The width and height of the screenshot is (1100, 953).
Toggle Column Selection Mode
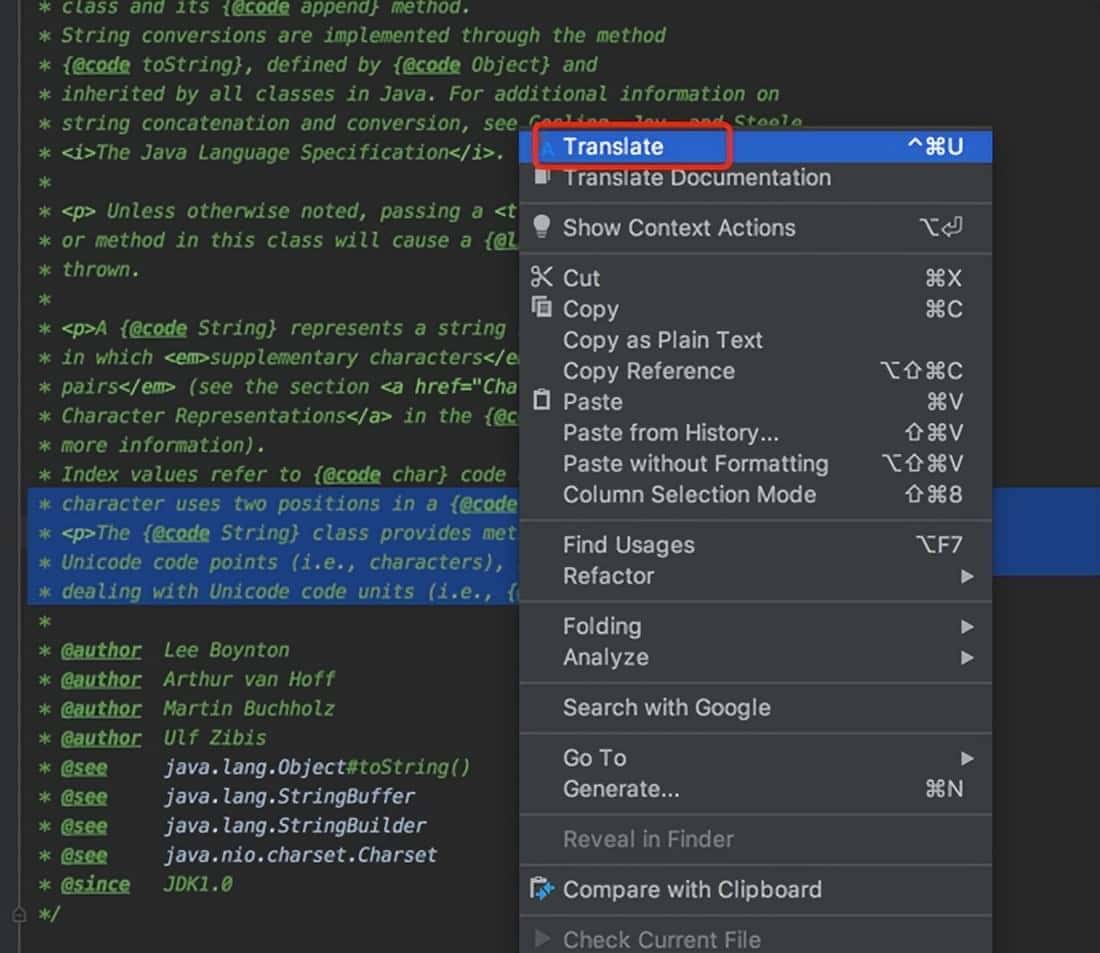coord(689,494)
